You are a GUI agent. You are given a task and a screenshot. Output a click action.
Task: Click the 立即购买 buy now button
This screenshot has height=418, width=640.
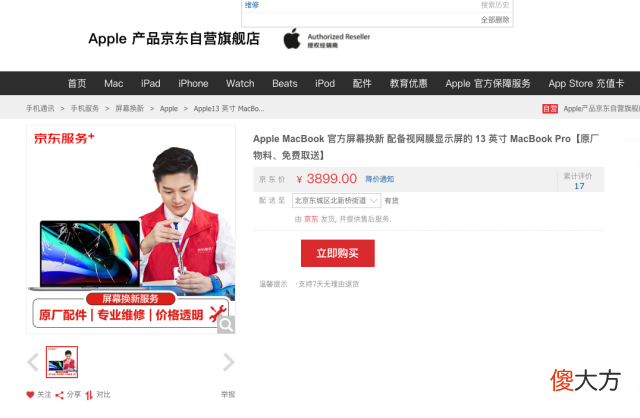click(x=338, y=253)
